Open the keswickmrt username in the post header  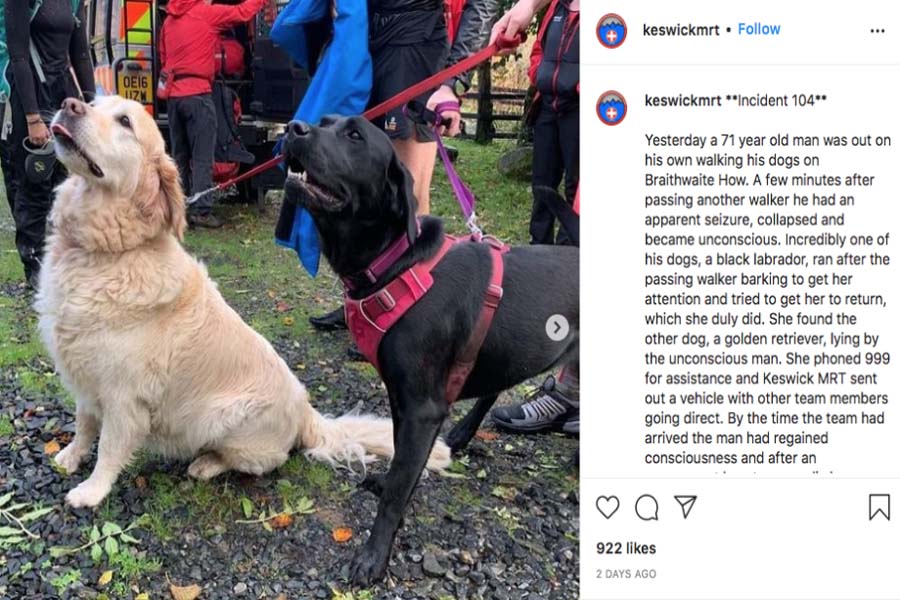[681, 30]
